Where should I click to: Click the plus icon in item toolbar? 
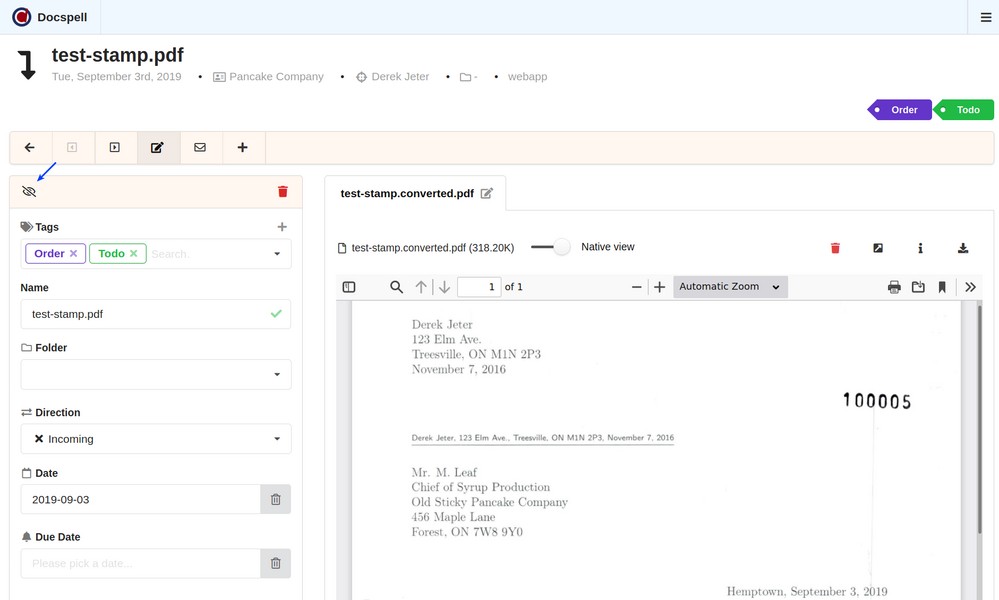(x=242, y=148)
